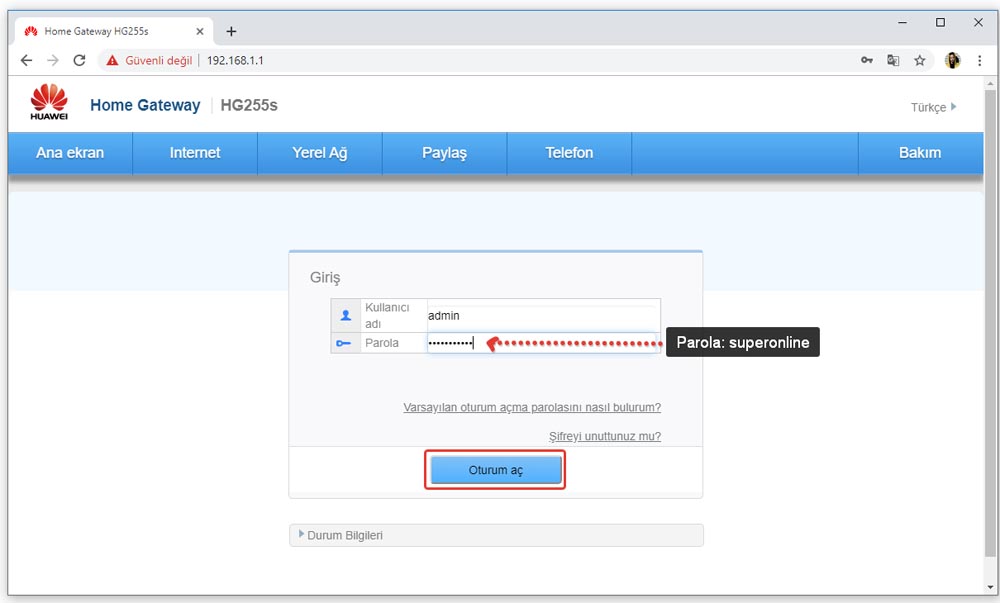
Task: Open the Chrome three-dot menu
Action: tap(979, 61)
